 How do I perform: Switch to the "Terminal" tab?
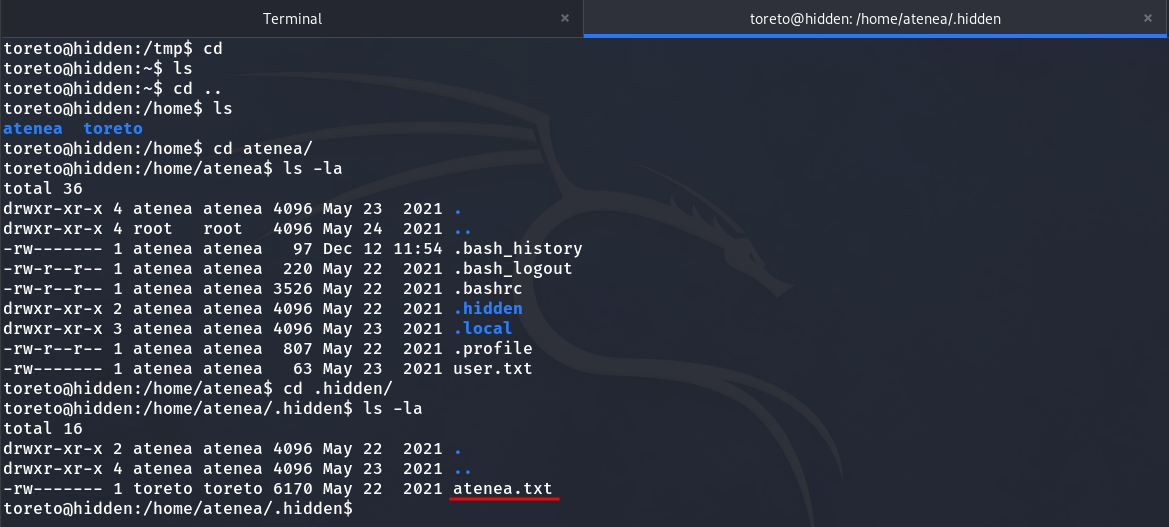point(292,19)
